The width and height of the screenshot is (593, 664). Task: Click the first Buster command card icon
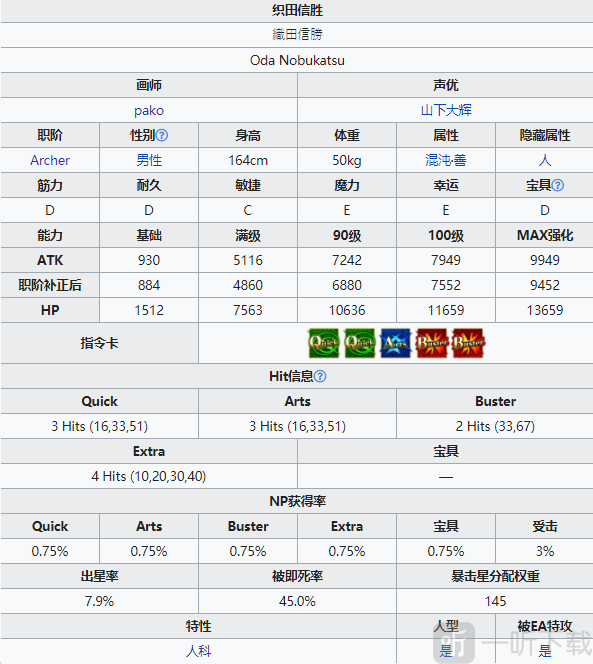(x=432, y=343)
